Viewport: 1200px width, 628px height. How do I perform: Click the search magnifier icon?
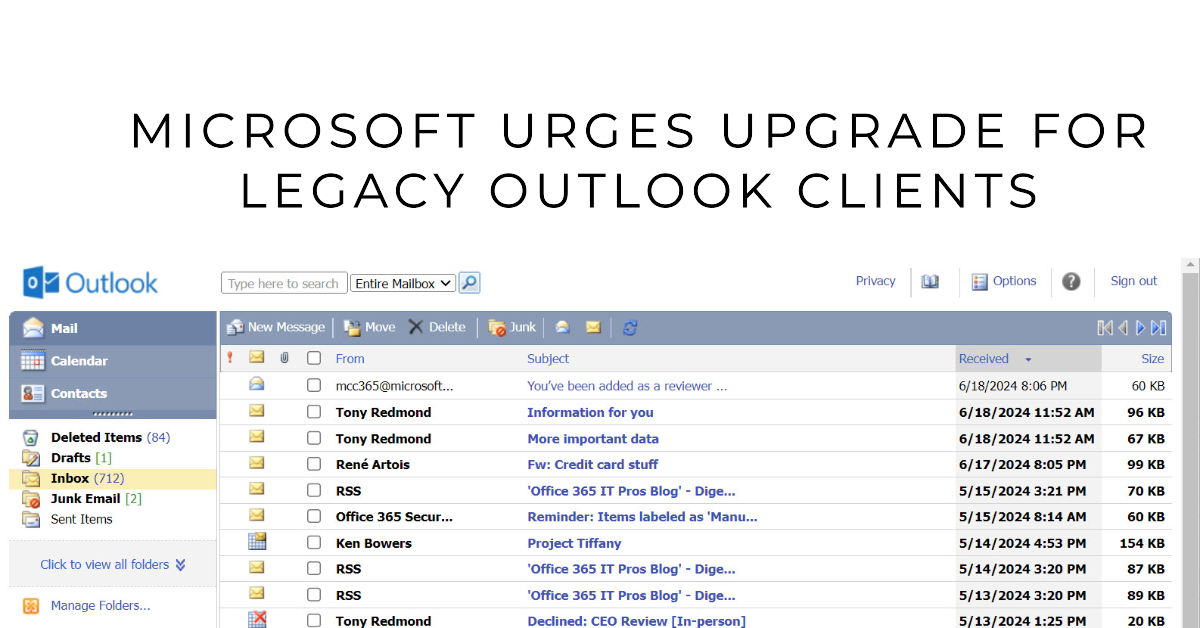point(469,283)
